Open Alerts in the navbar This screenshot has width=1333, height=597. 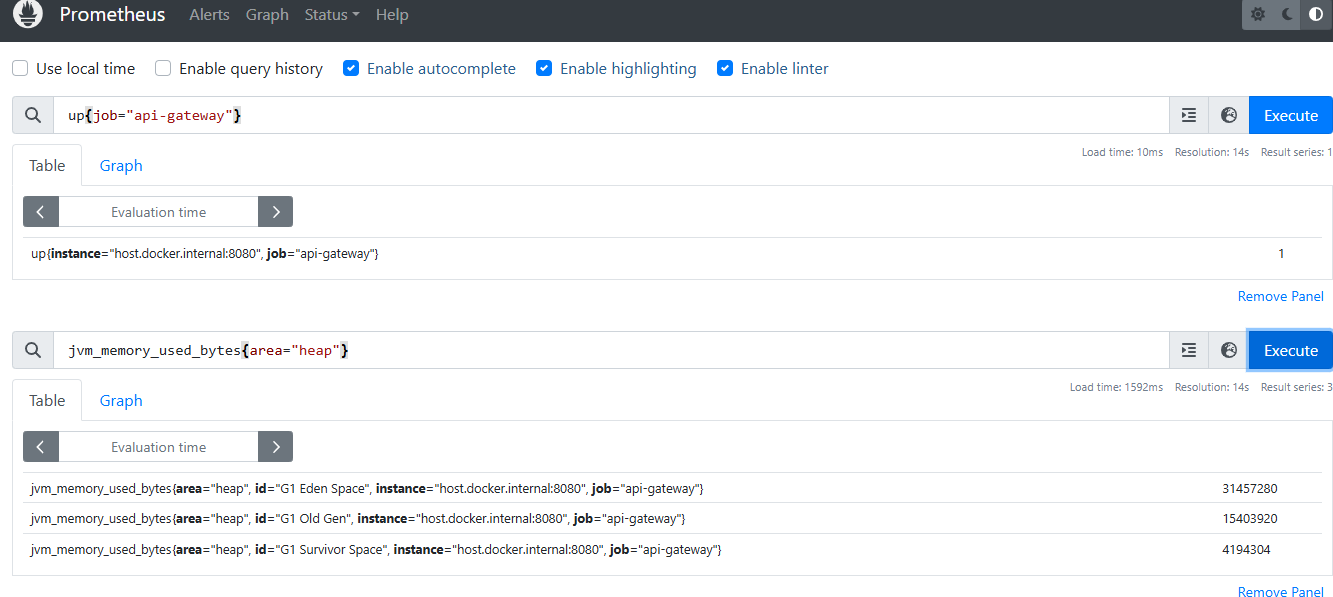[209, 15]
